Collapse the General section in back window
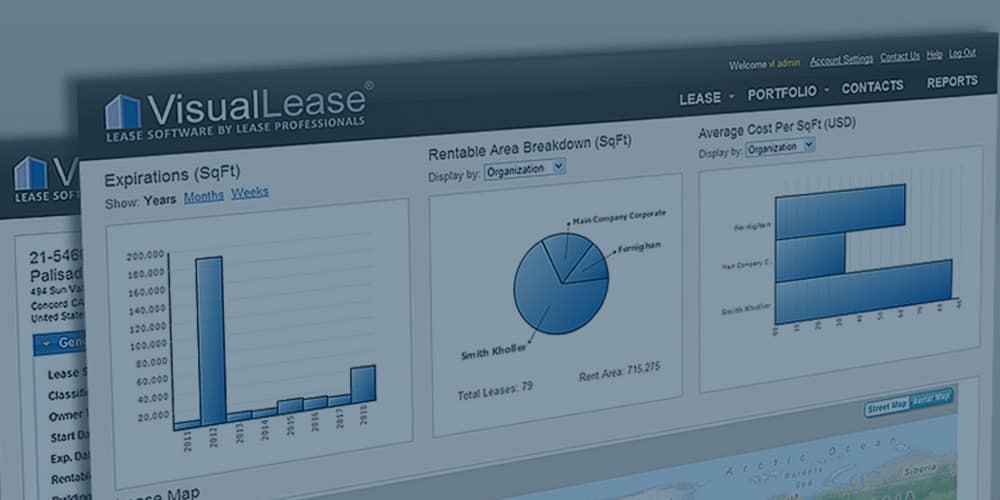The image size is (1000, 500). [x=46, y=344]
